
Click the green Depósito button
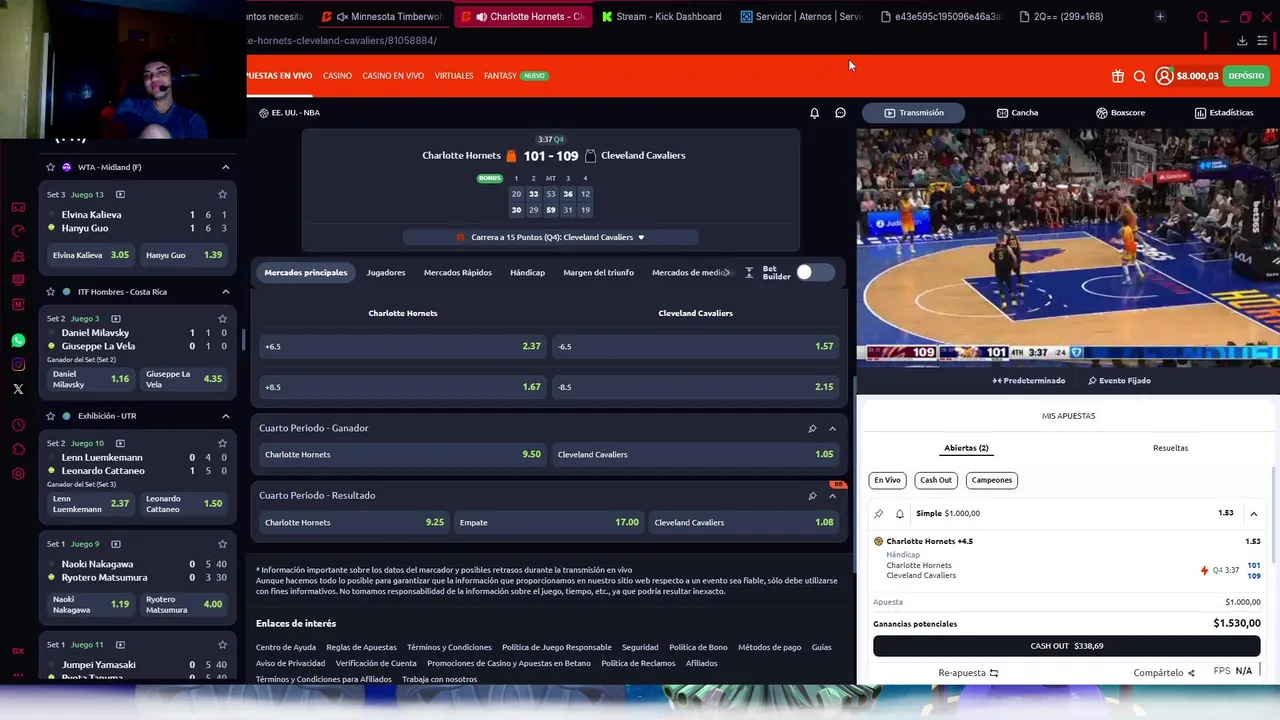[x=1246, y=76]
